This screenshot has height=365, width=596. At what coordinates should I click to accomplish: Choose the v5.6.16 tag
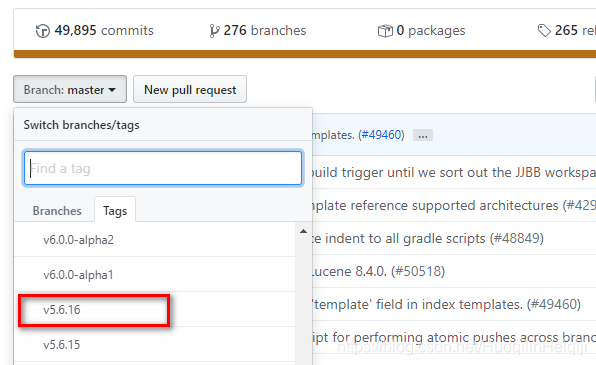coord(155,309)
